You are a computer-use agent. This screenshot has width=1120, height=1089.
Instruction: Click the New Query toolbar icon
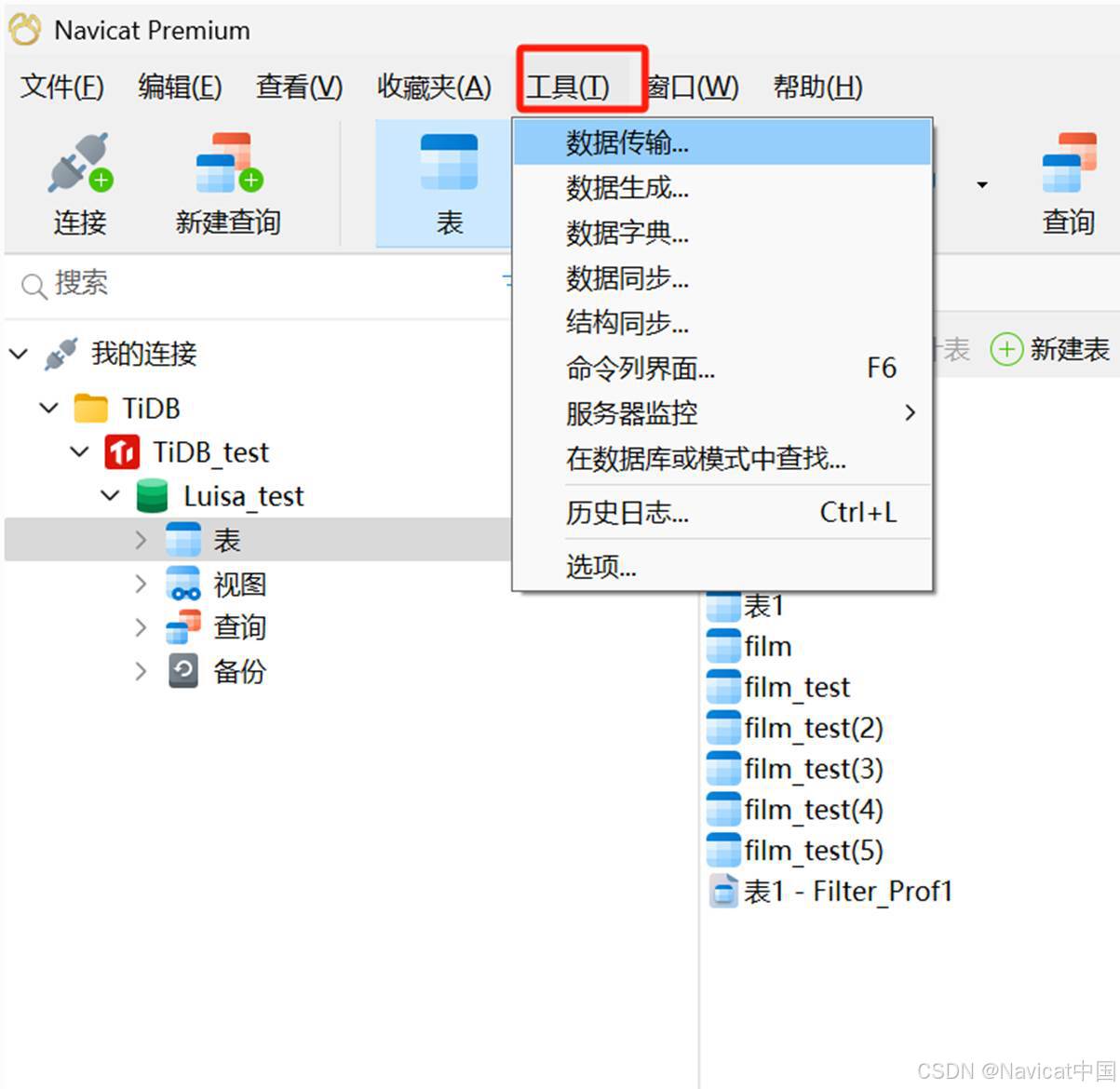click(x=229, y=164)
